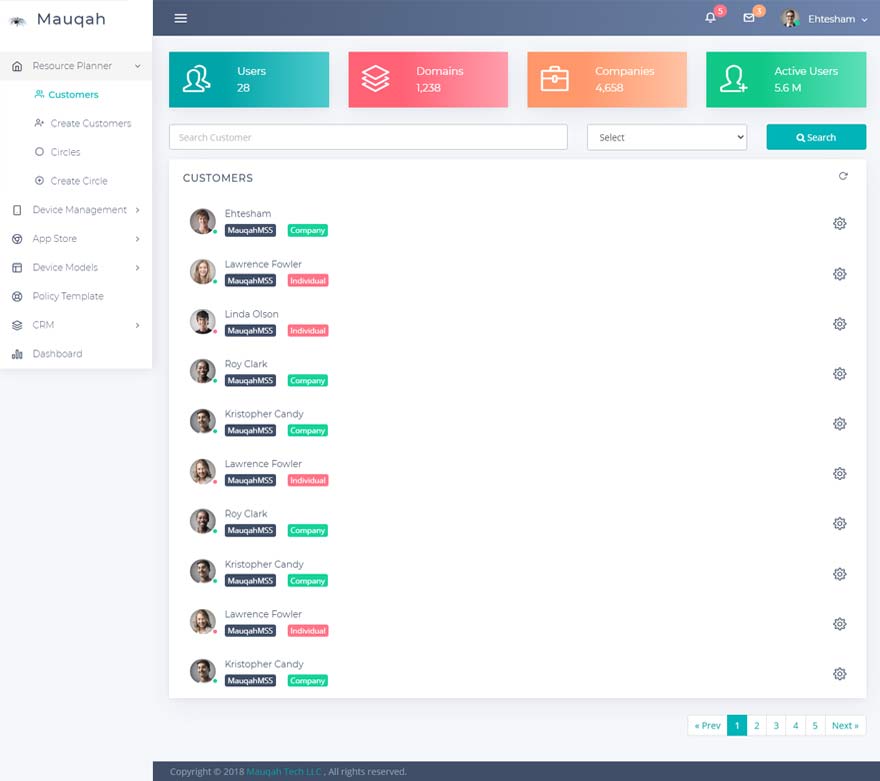The image size is (880, 781).
Task: Refresh the Customers list
Action: tap(843, 176)
